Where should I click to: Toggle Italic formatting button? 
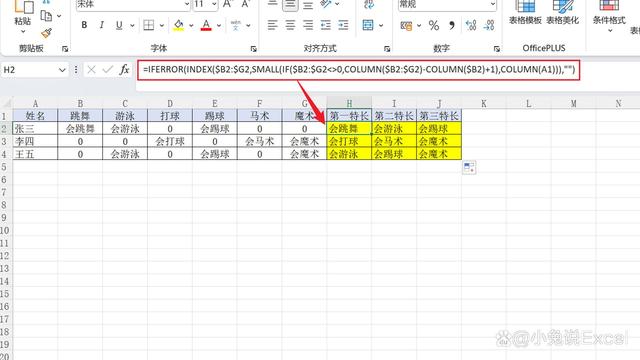pyautogui.click(x=102, y=25)
